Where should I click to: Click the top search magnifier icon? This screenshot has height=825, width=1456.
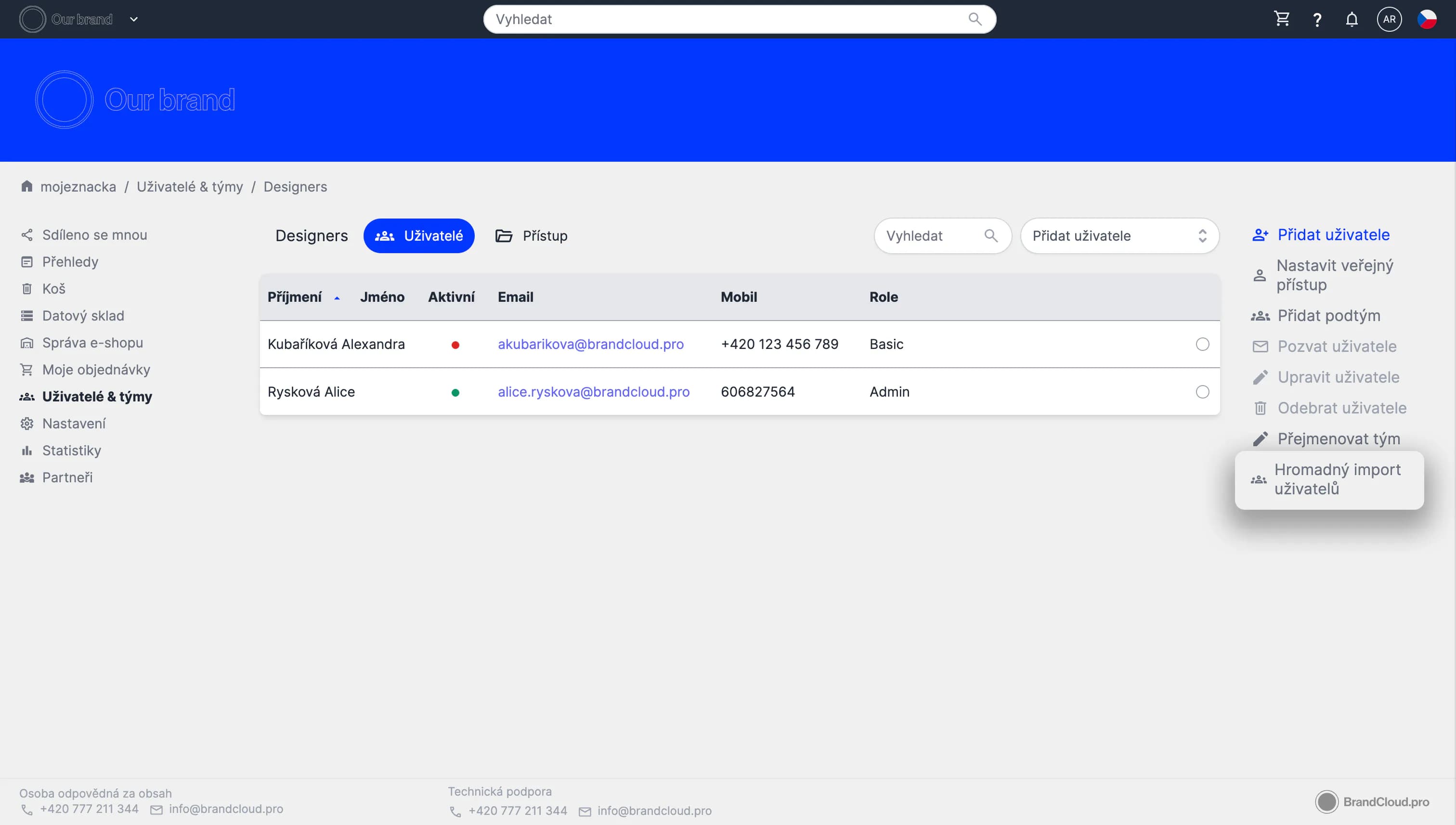(x=974, y=19)
